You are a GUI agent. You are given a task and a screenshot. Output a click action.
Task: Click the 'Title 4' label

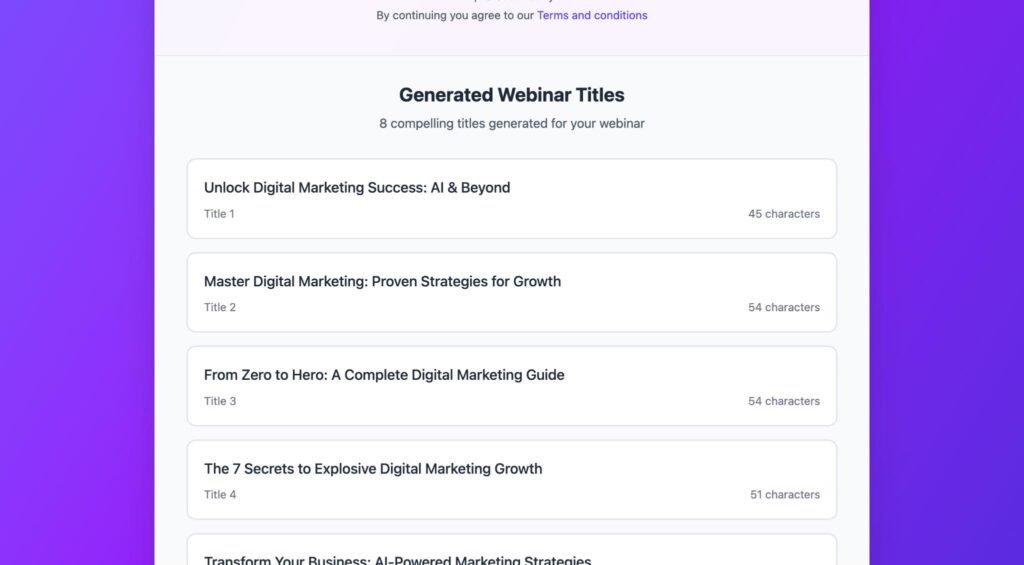click(220, 495)
